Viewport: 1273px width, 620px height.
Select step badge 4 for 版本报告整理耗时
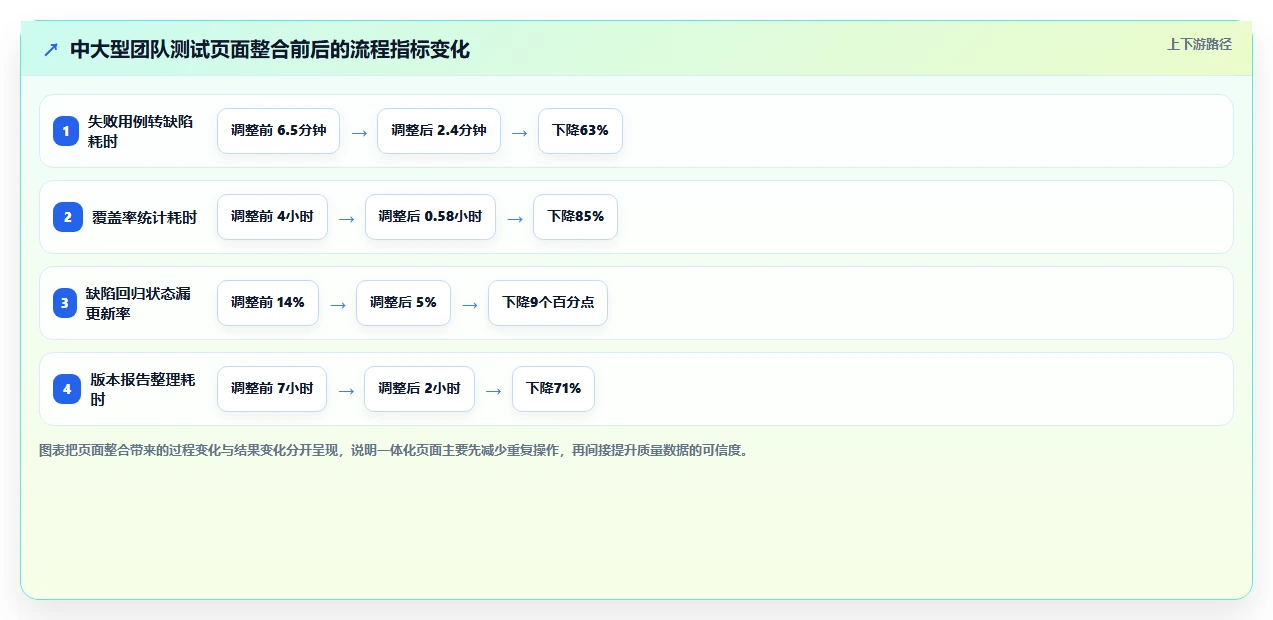click(x=67, y=389)
